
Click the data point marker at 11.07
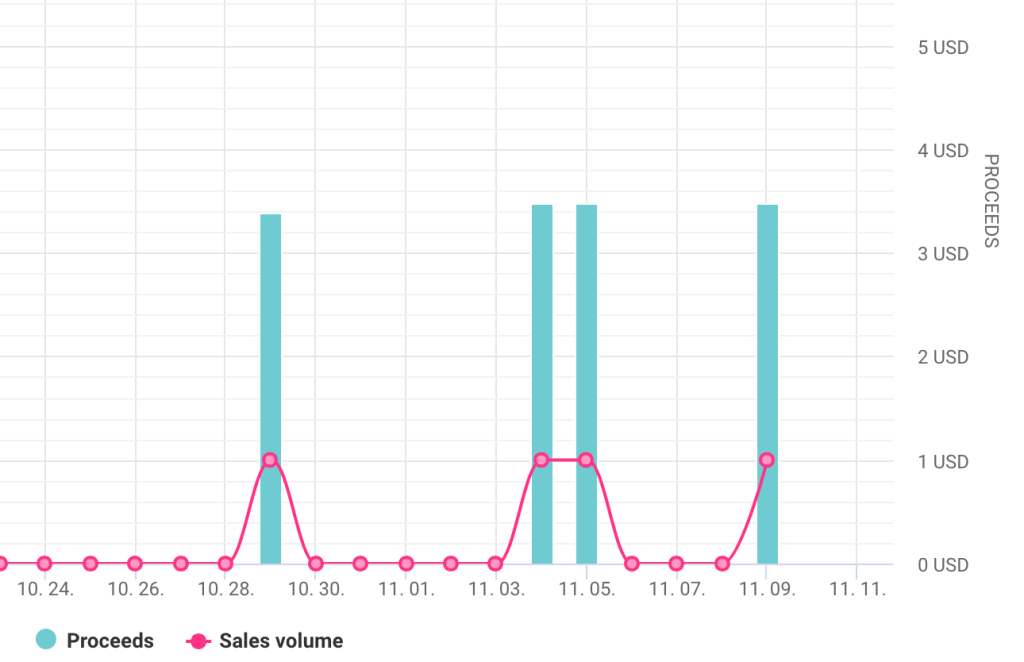click(x=676, y=563)
